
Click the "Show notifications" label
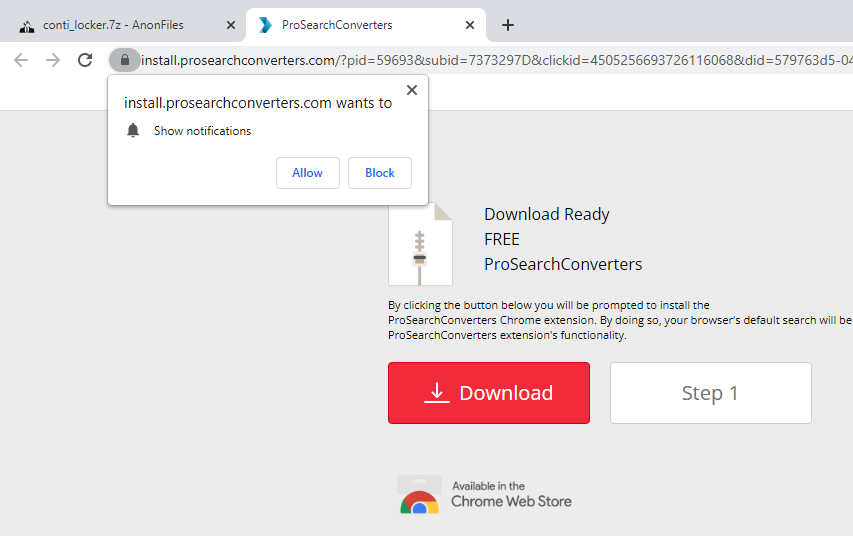coord(202,131)
